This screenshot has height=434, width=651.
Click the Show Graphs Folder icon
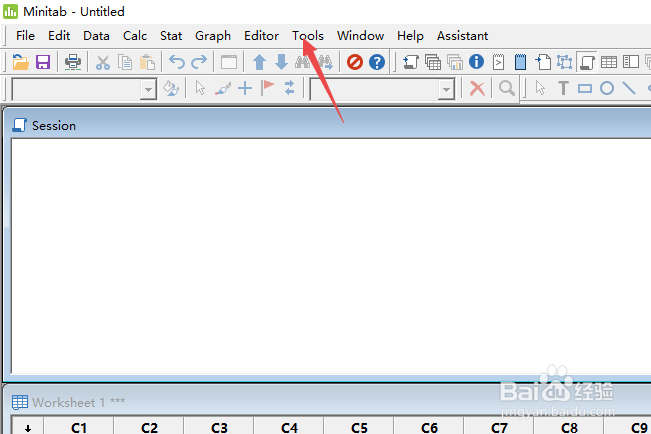pyautogui.click(x=455, y=62)
